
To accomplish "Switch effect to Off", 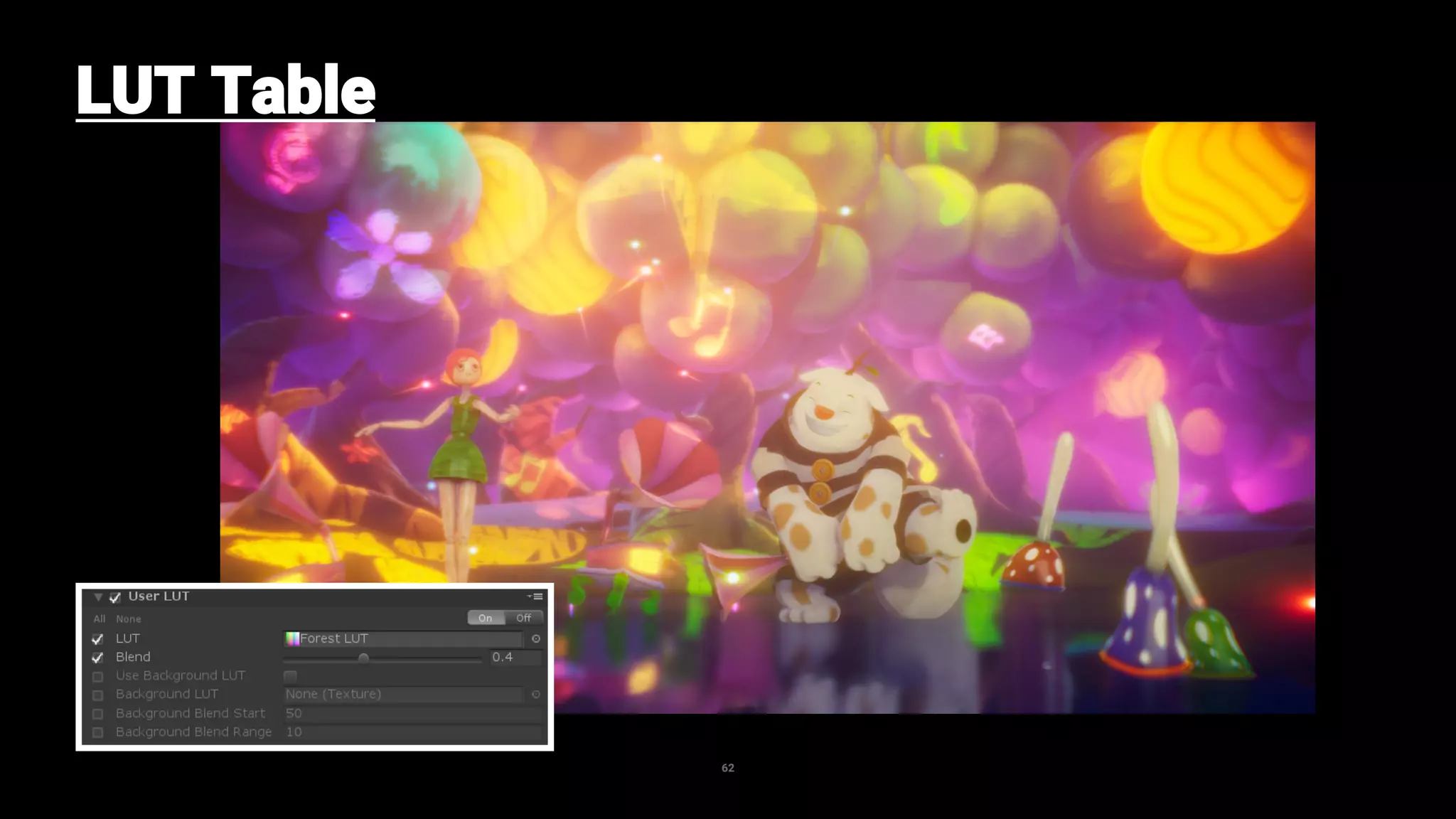I will click(x=524, y=618).
